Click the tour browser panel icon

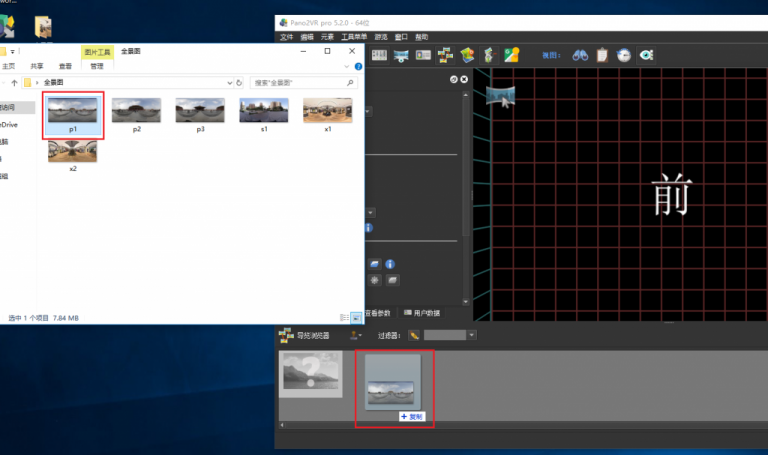point(286,335)
